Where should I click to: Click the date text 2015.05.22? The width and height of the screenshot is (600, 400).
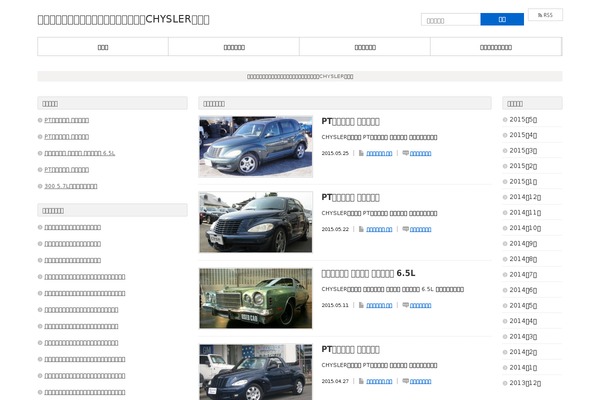(335, 229)
